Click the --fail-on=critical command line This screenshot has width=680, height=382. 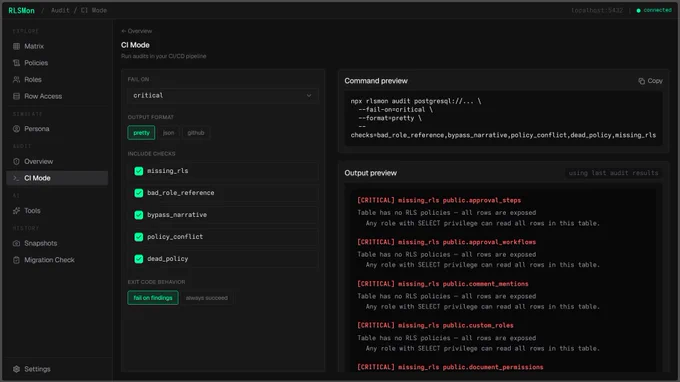point(395,110)
